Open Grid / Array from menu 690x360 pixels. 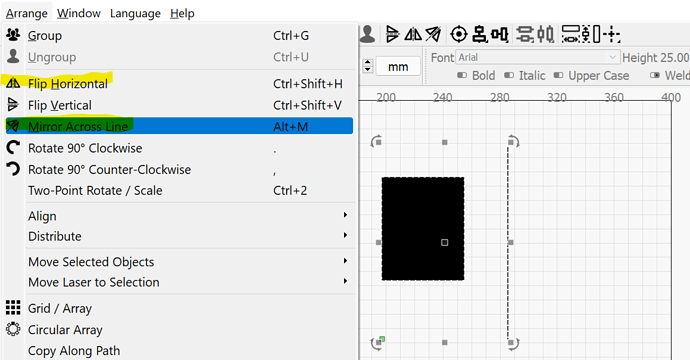(x=179, y=308)
